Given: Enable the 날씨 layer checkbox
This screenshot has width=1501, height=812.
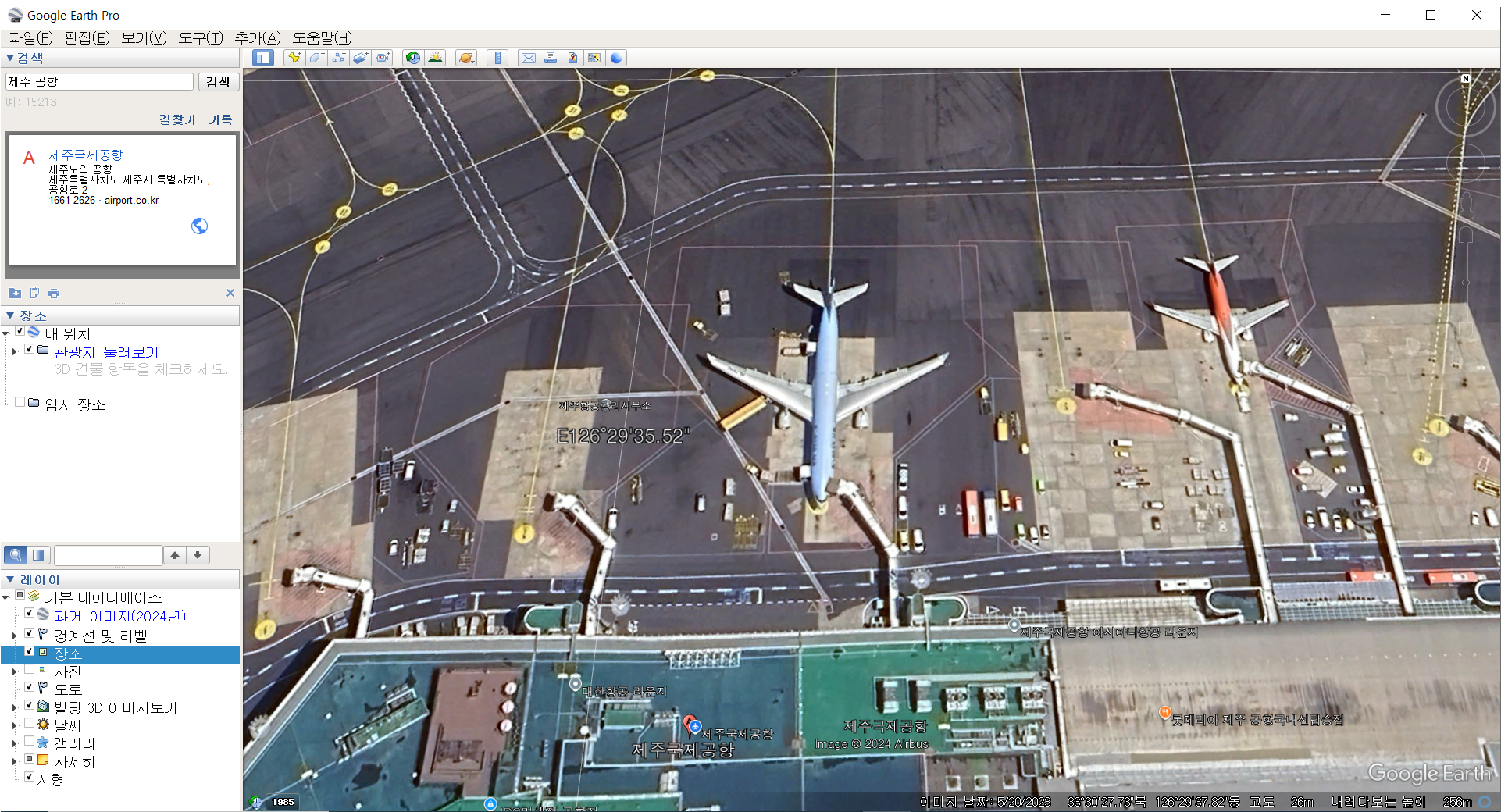Looking at the screenshot, I should (30, 723).
